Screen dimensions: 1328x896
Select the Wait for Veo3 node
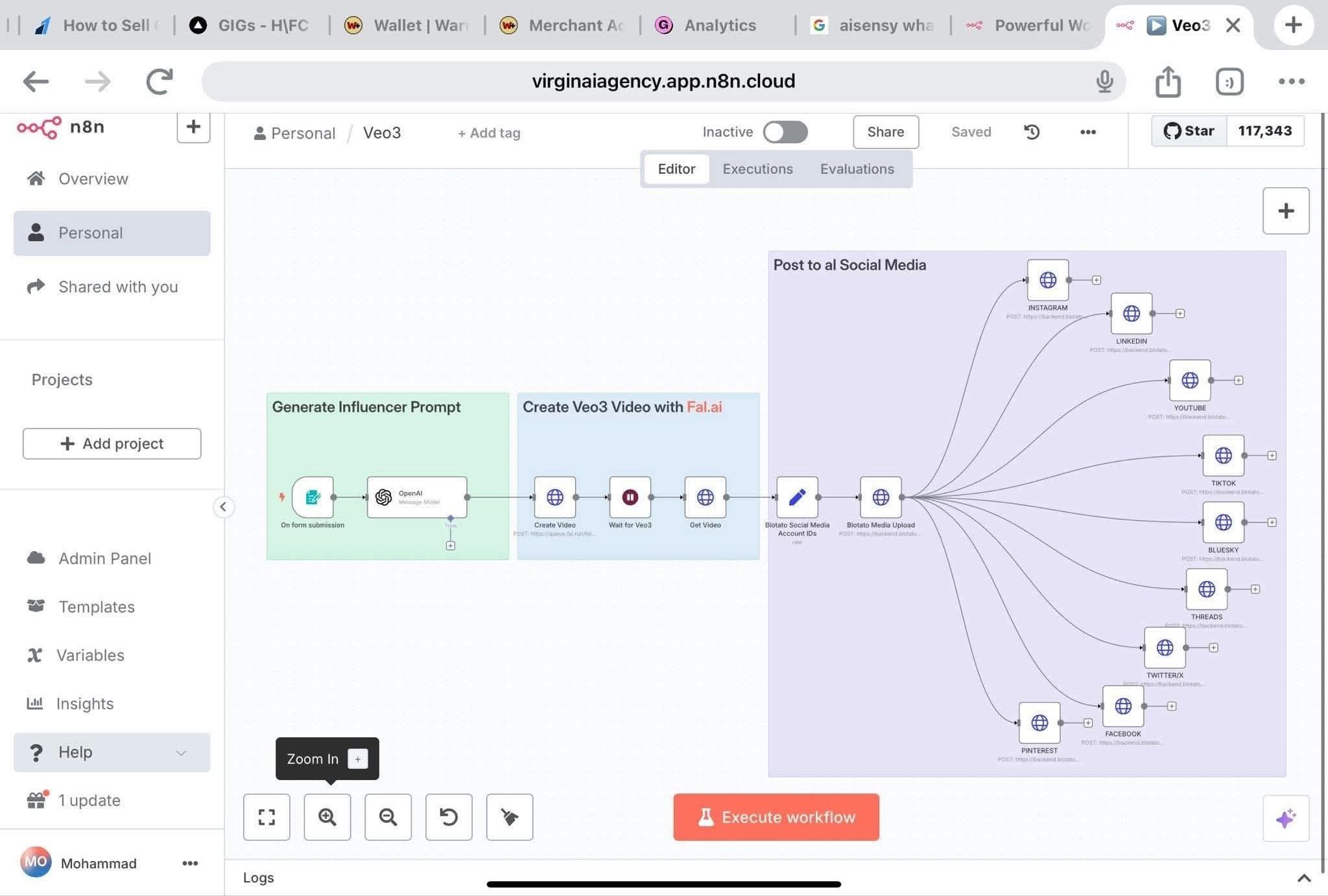click(630, 497)
